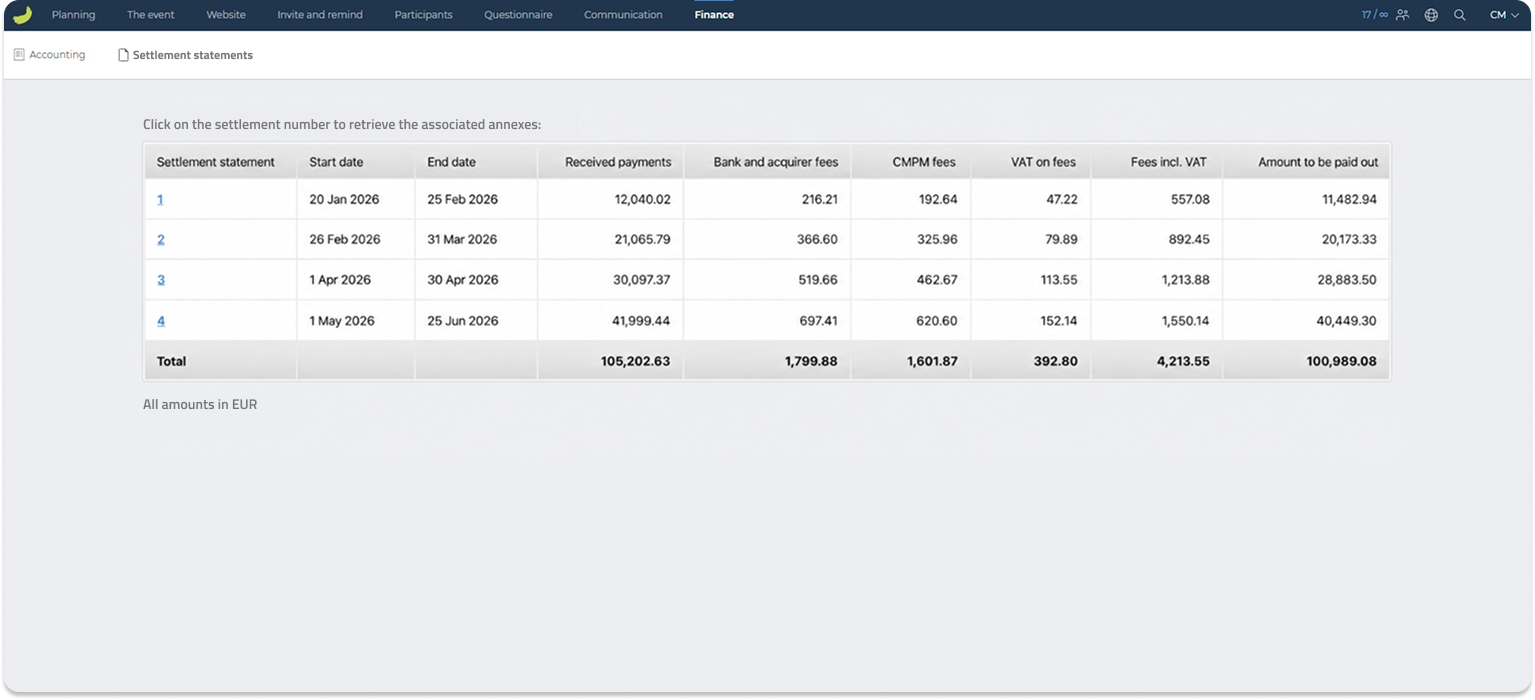This screenshot has width=1535, height=700.
Task: Click Bank and acquirer fees header
Action: coord(776,162)
